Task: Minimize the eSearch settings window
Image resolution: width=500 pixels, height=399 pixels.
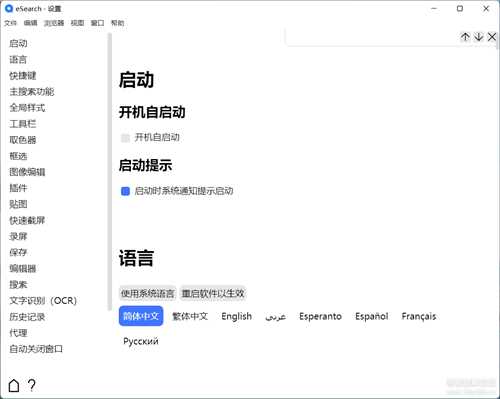Action: tap(434, 9)
